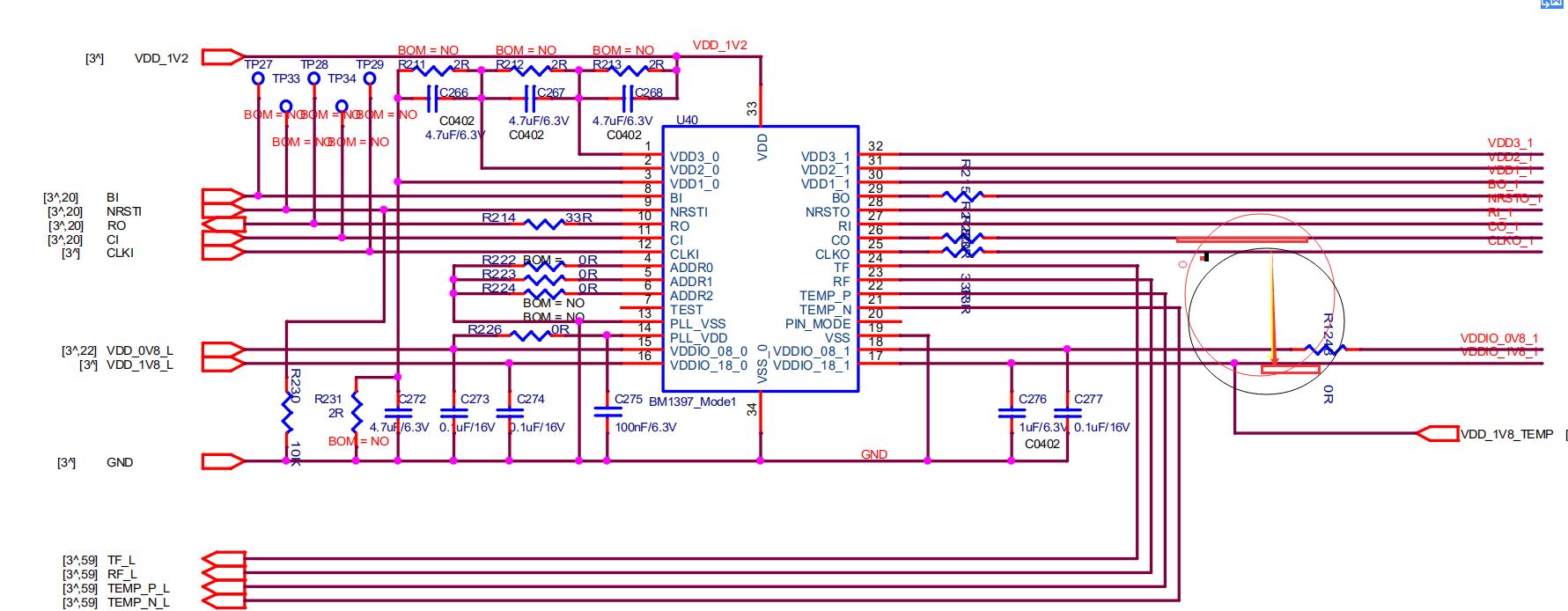Select resistor R222 designator

(x=499, y=260)
